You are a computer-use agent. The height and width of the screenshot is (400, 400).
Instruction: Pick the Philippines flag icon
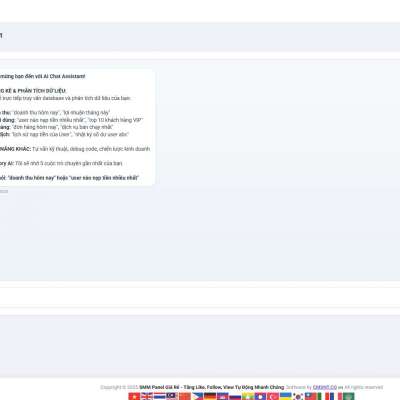(197, 396)
